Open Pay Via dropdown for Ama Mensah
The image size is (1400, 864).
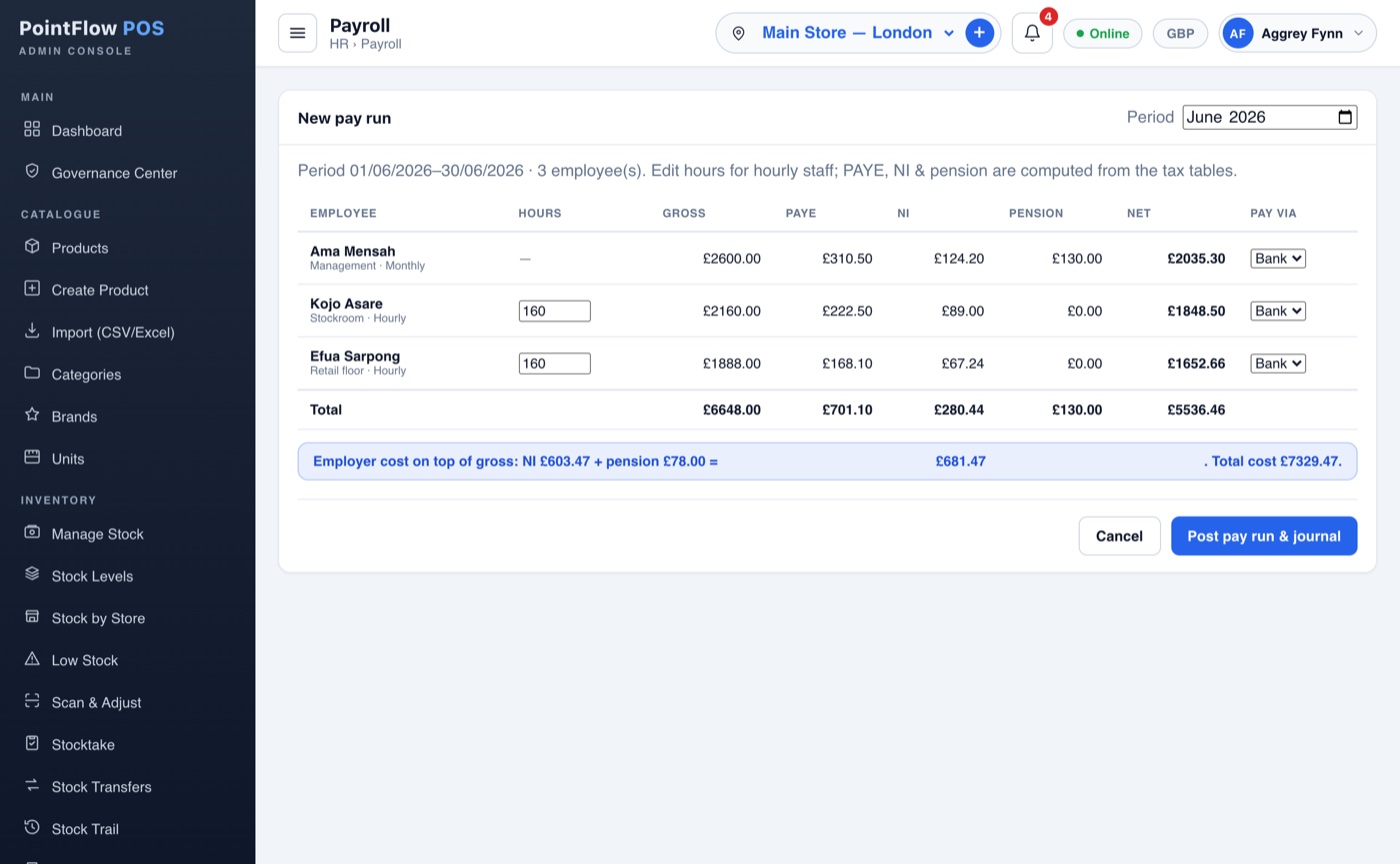(1278, 259)
